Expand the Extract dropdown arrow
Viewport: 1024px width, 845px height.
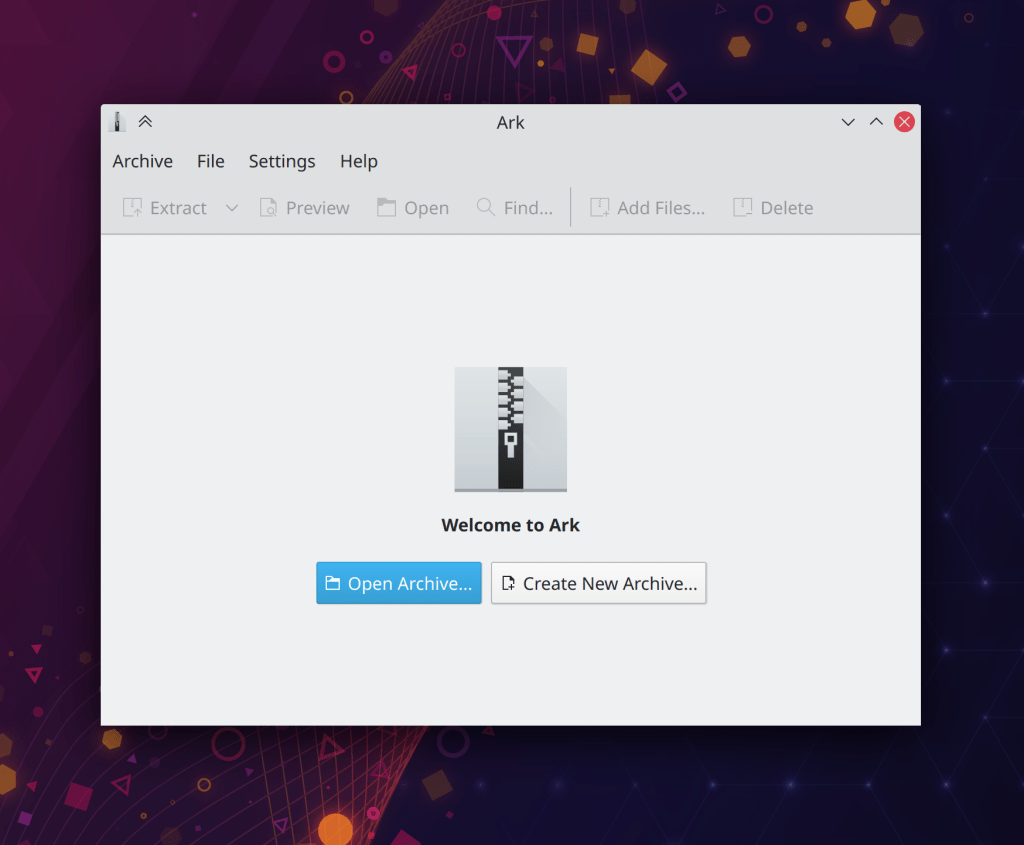tap(232, 208)
